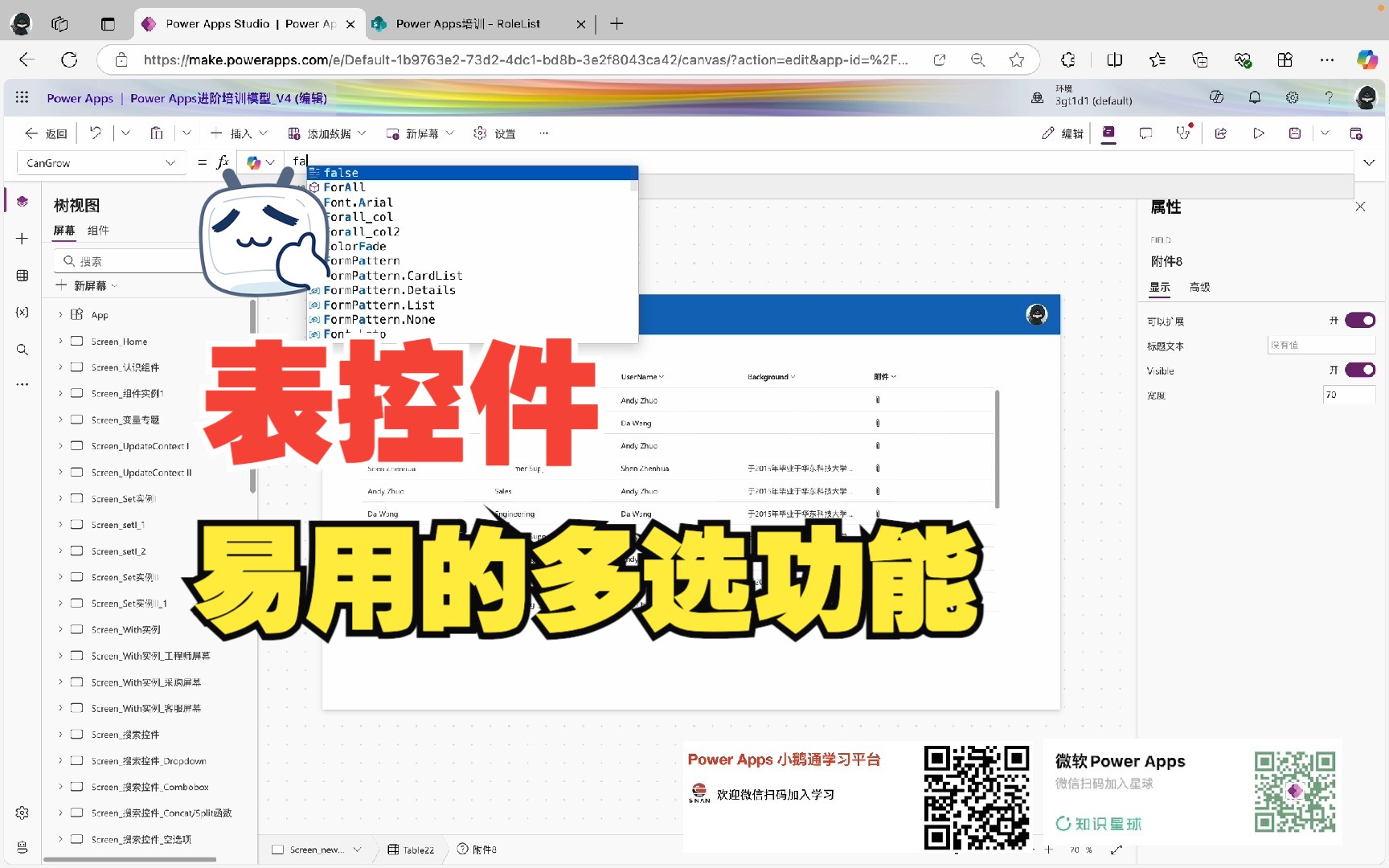Image resolution: width=1389 pixels, height=868 pixels.
Task: Click the Copilot icon in header
Action: 1217,97
